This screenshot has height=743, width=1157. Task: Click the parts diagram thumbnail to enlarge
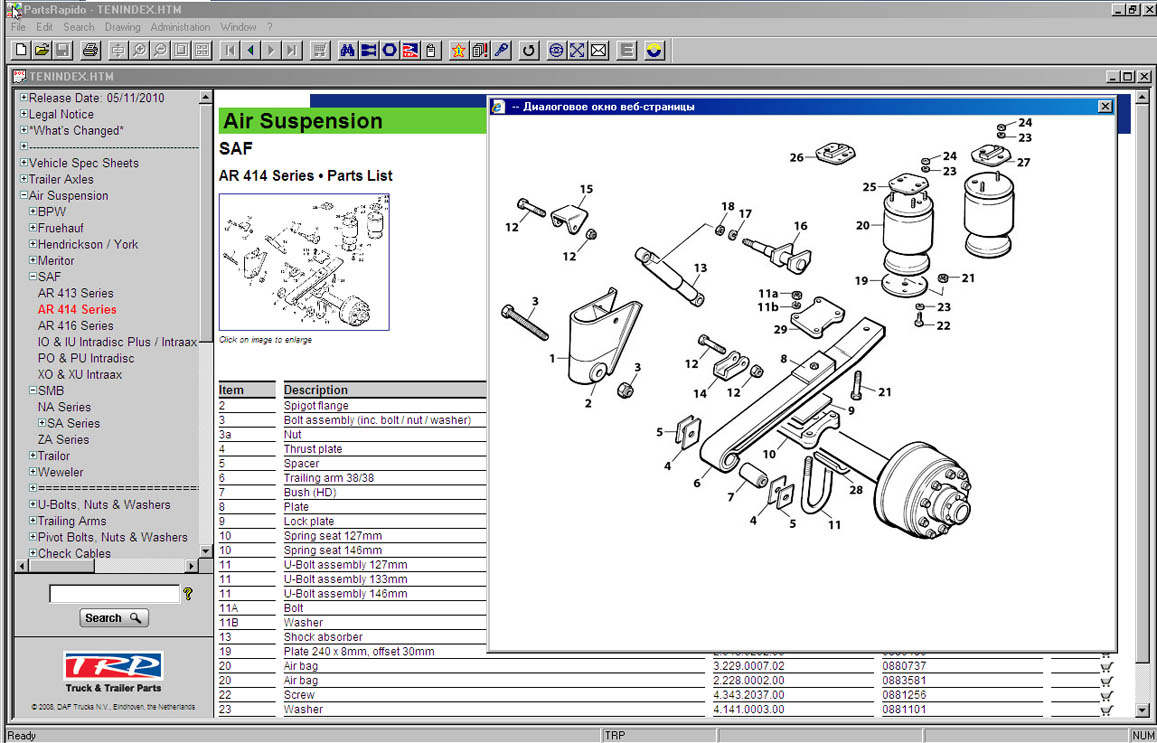(x=304, y=262)
